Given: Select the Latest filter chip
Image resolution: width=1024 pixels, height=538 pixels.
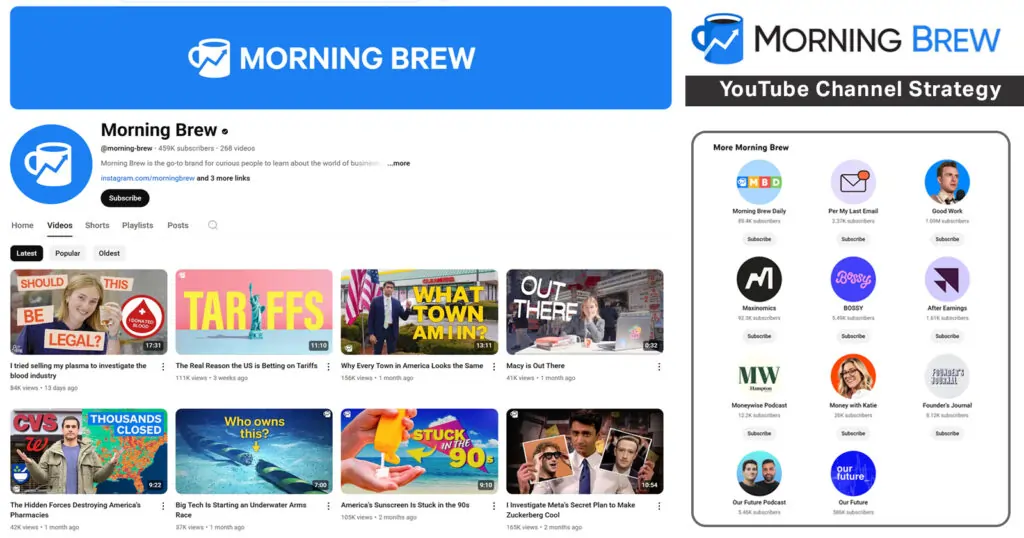Looking at the screenshot, I should click(x=27, y=253).
